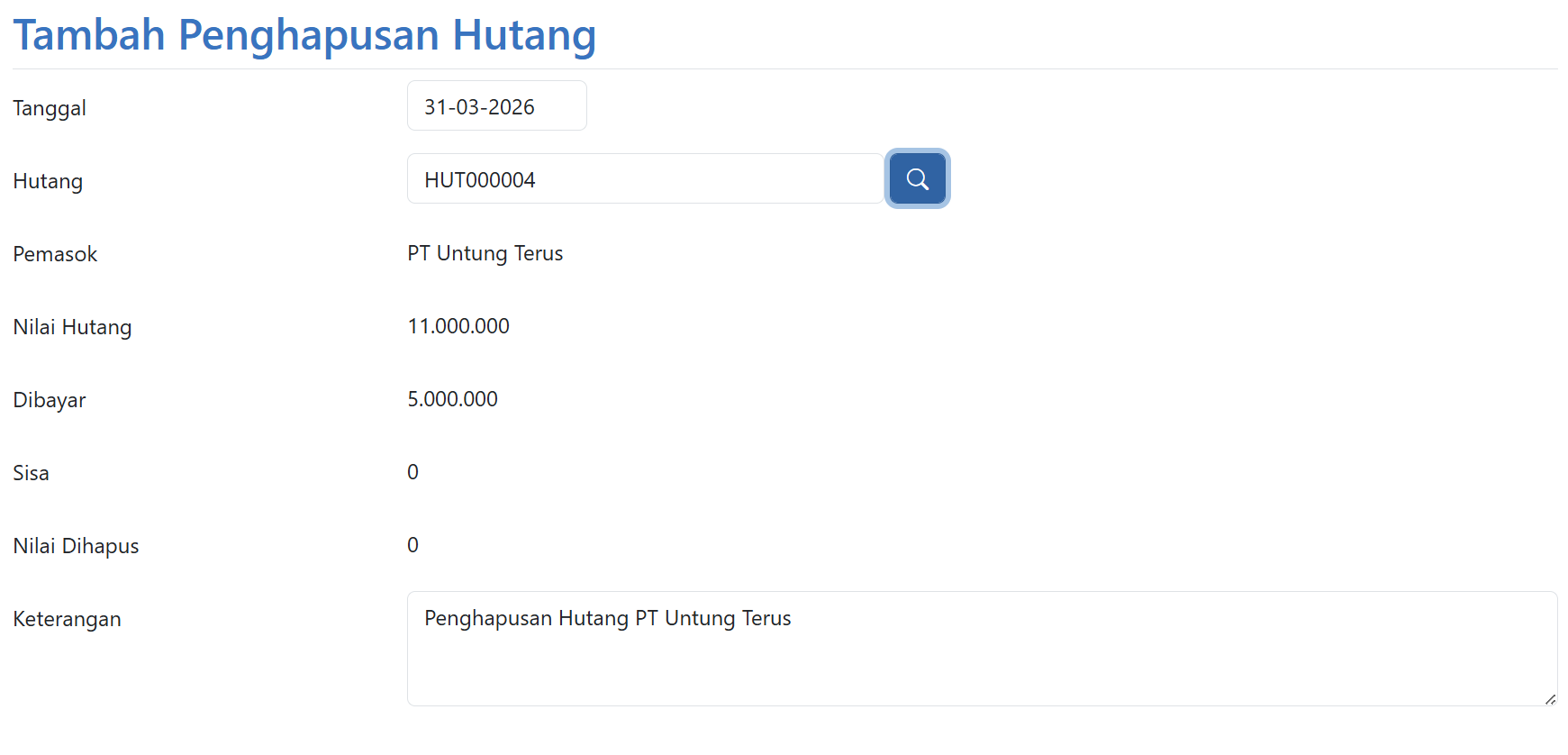Click the Nilai Hutang label
Viewport: 1568px width, 755px height.
click(x=72, y=327)
